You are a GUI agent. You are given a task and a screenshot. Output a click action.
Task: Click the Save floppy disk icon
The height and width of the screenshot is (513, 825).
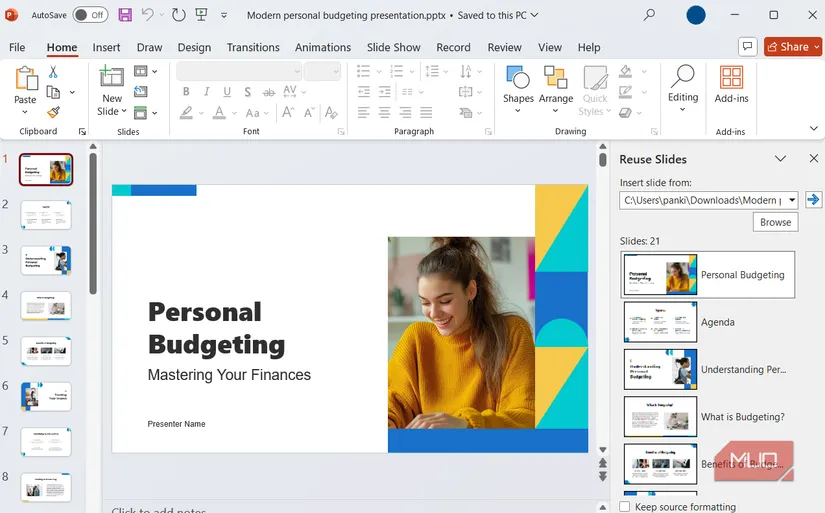pos(125,15)
